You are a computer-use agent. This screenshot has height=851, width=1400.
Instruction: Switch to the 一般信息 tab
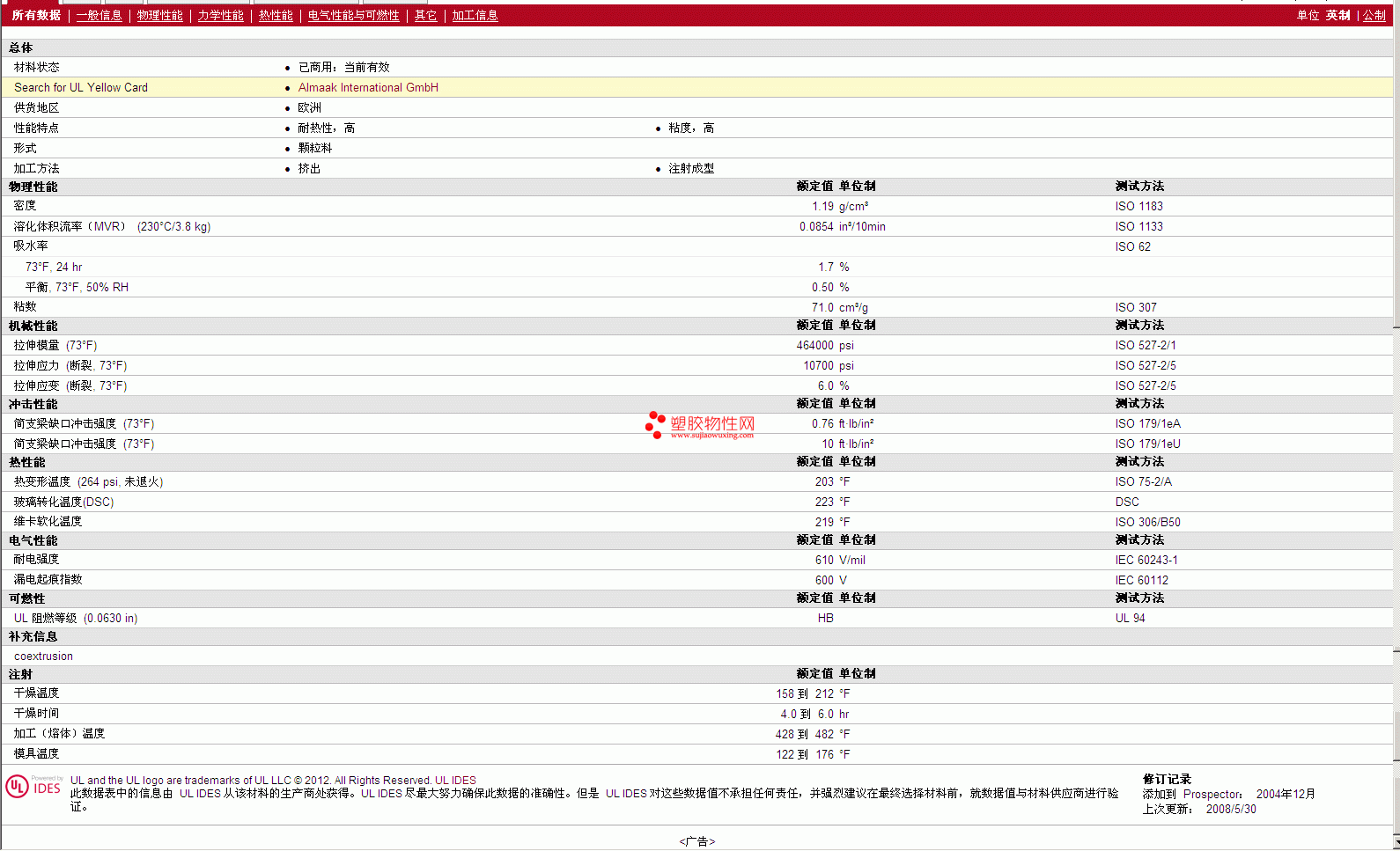pyautogui.click(x=99, y=16)
